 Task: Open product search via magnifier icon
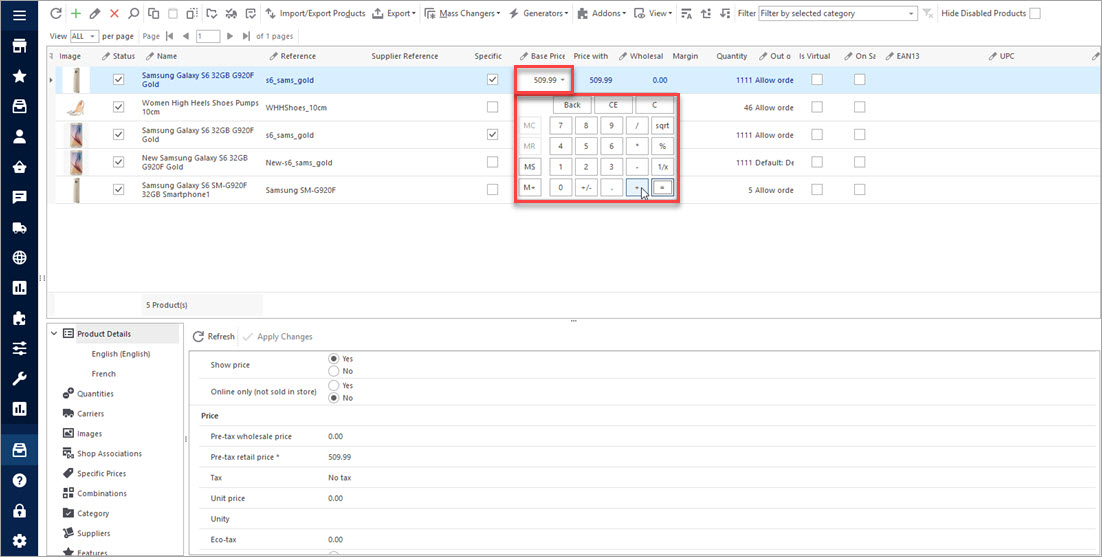tap(133, 13)
